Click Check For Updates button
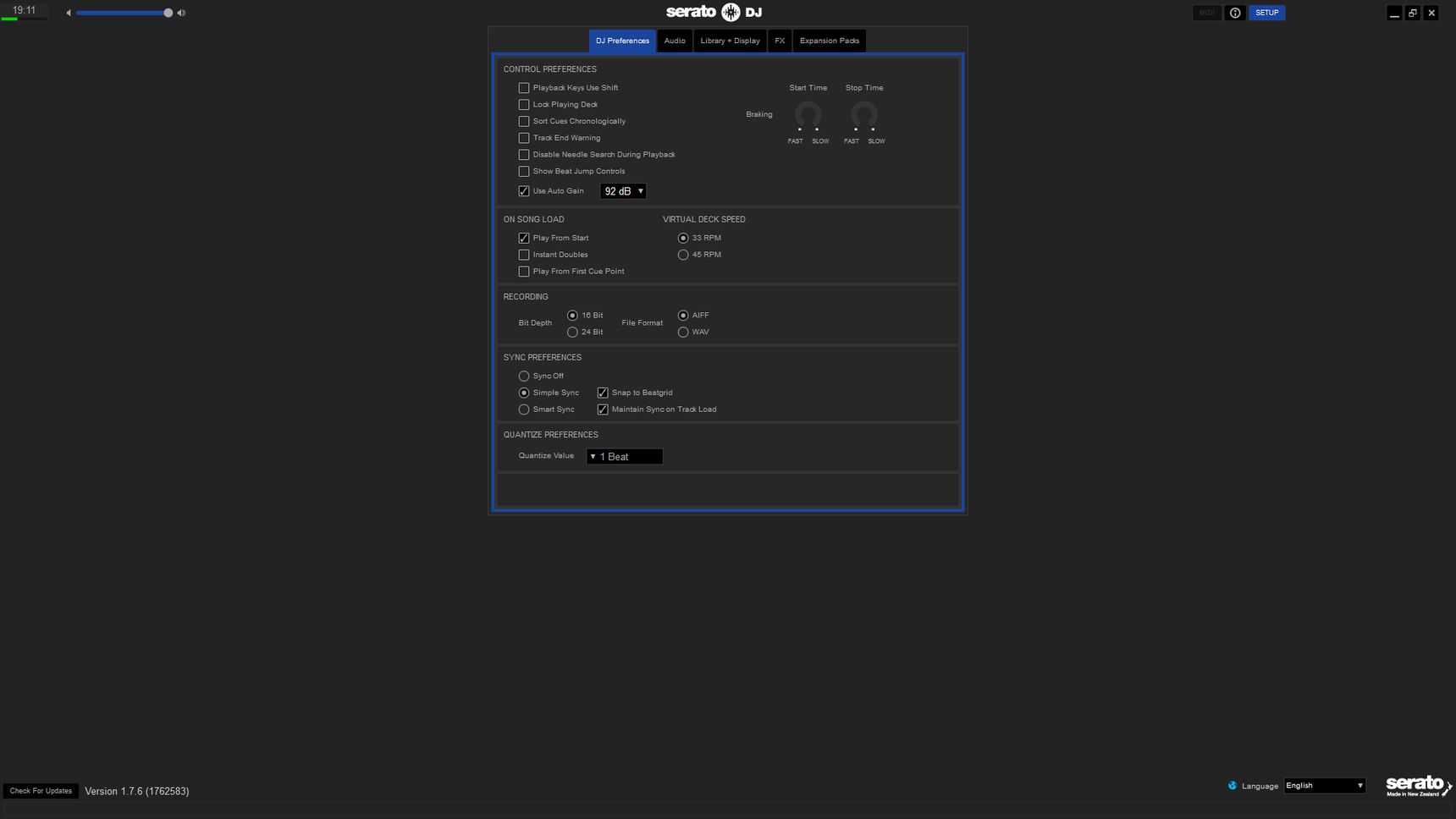This screenshot has width=1456, height=819. click(41, 791)
